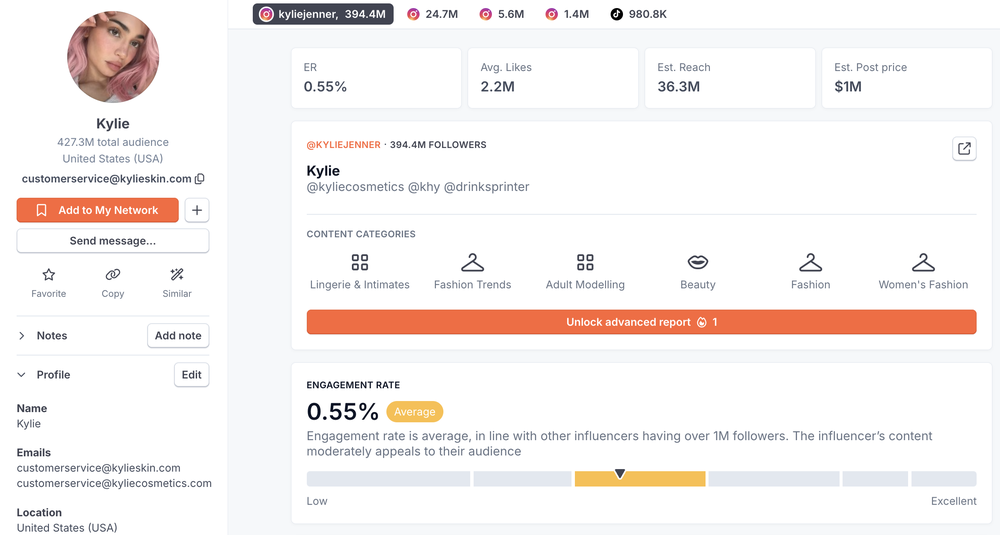Find Similar influencers with wand icon
This screenshot has height=535, width=1000.
click(177, 275)
